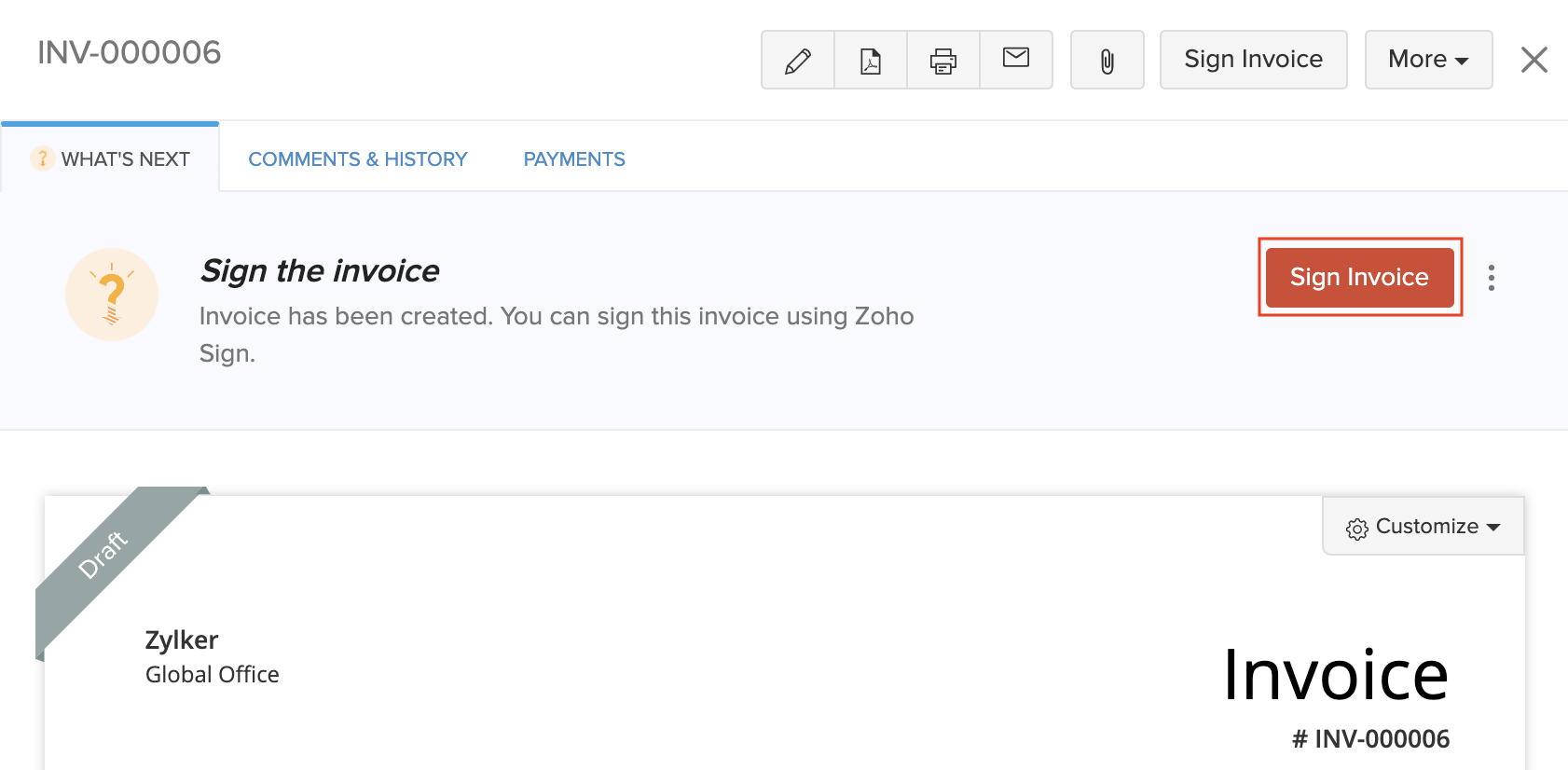1568x770 pixels.
Task: Click the question mark icon on What's Next
Action: pyautogui.click(x=42, y=158)
